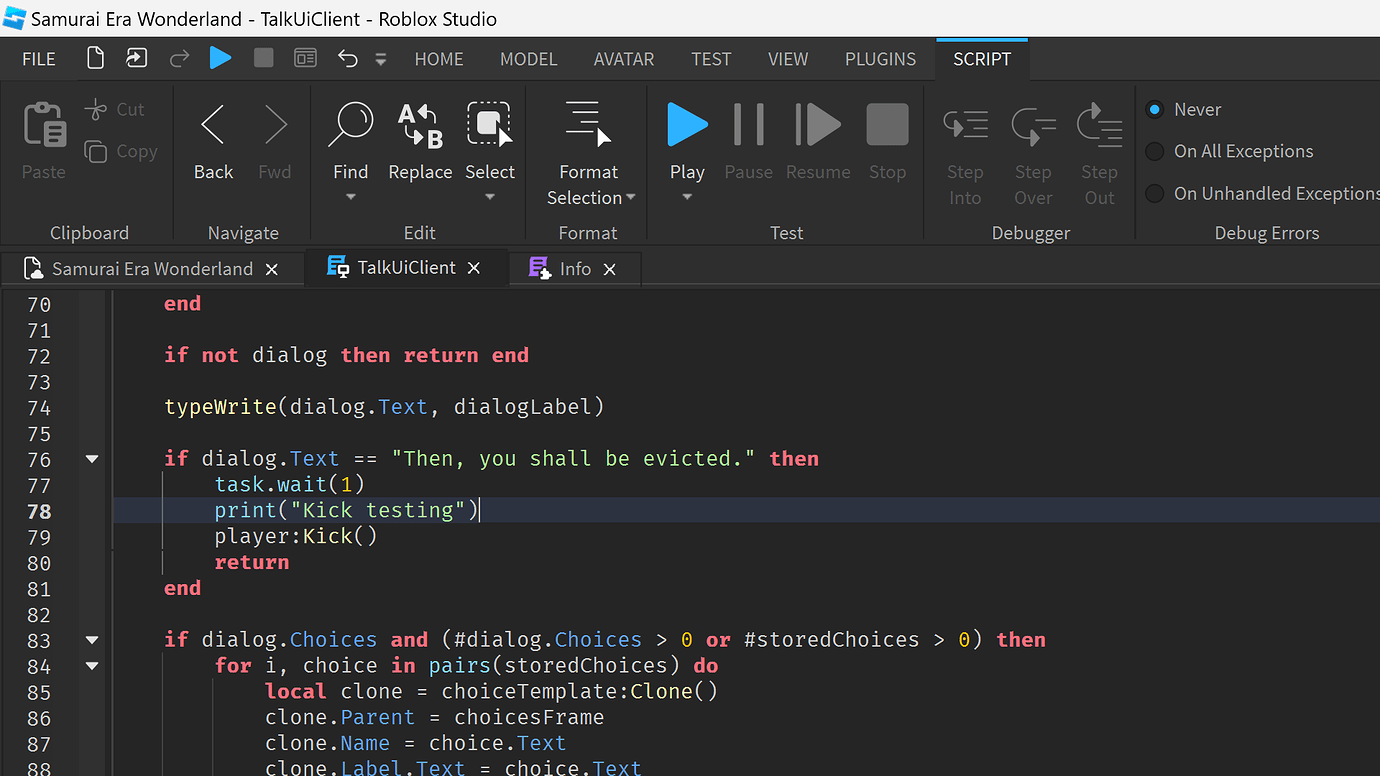The image size is (1380, 776).
Task: Open the FILE menu
Action: pos(39,59)
